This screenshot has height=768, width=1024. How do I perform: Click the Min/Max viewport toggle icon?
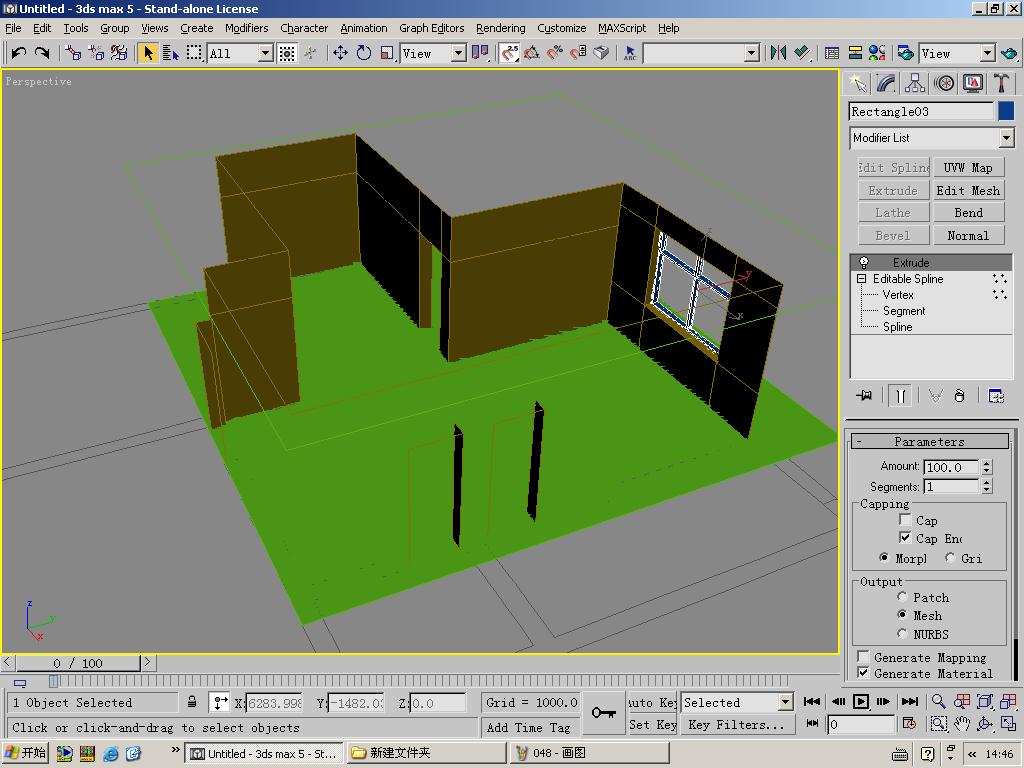coord(1008,724)
